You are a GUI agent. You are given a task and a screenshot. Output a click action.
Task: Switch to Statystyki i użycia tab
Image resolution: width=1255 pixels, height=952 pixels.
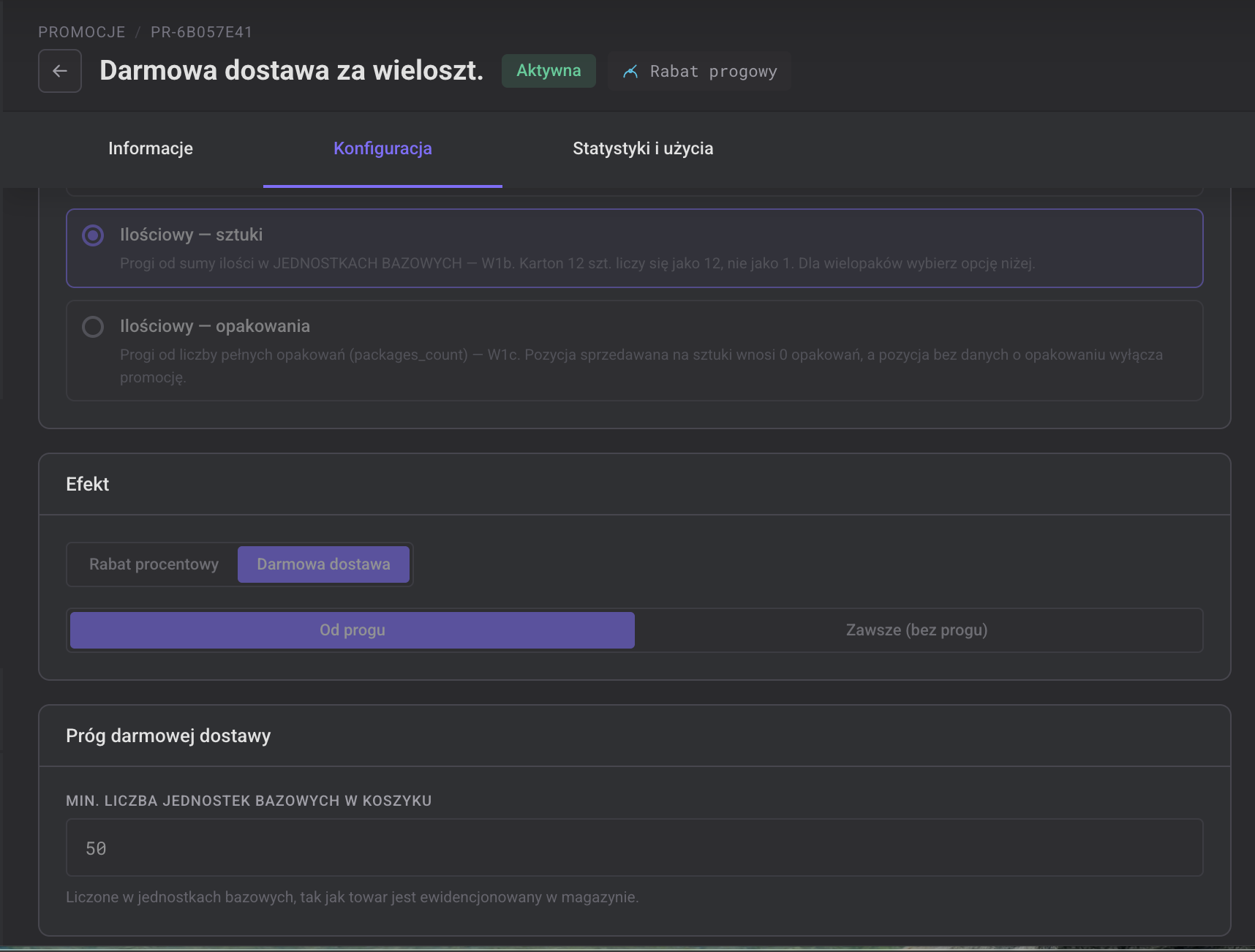coord(643,148)
